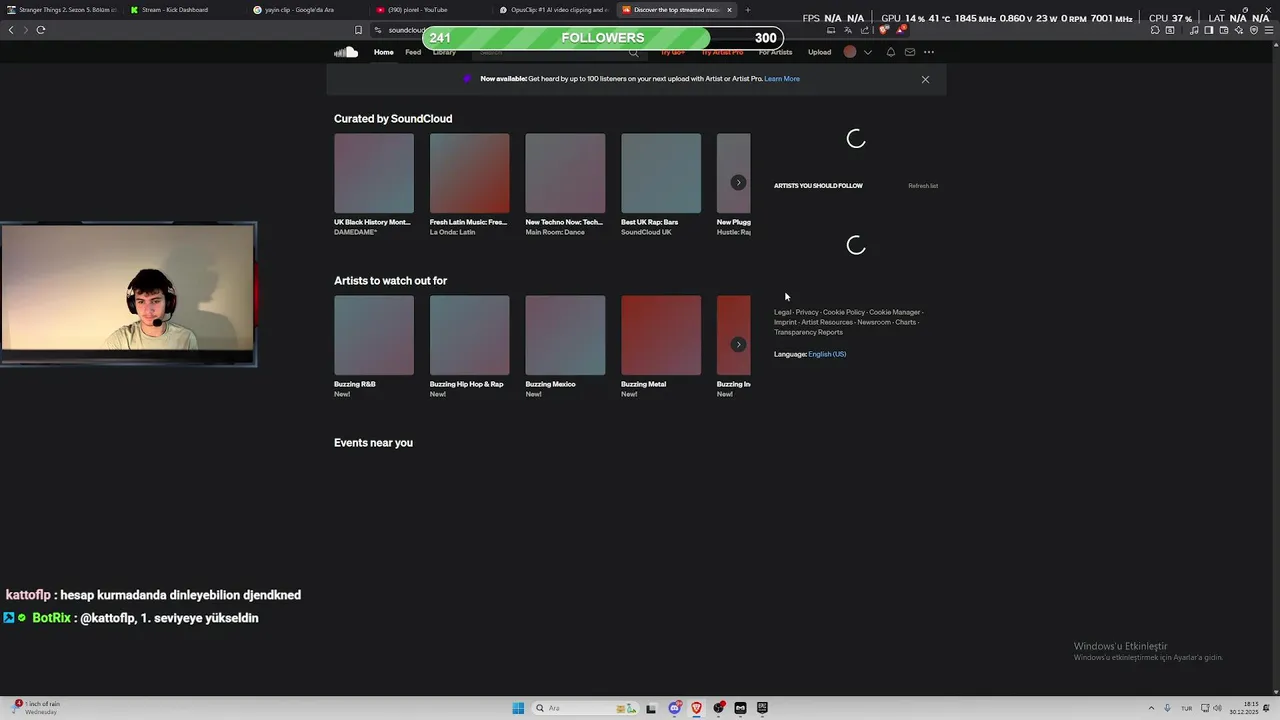Go to the Feed tab
Screen dimensions: 1280x720
tap(413, 52)
